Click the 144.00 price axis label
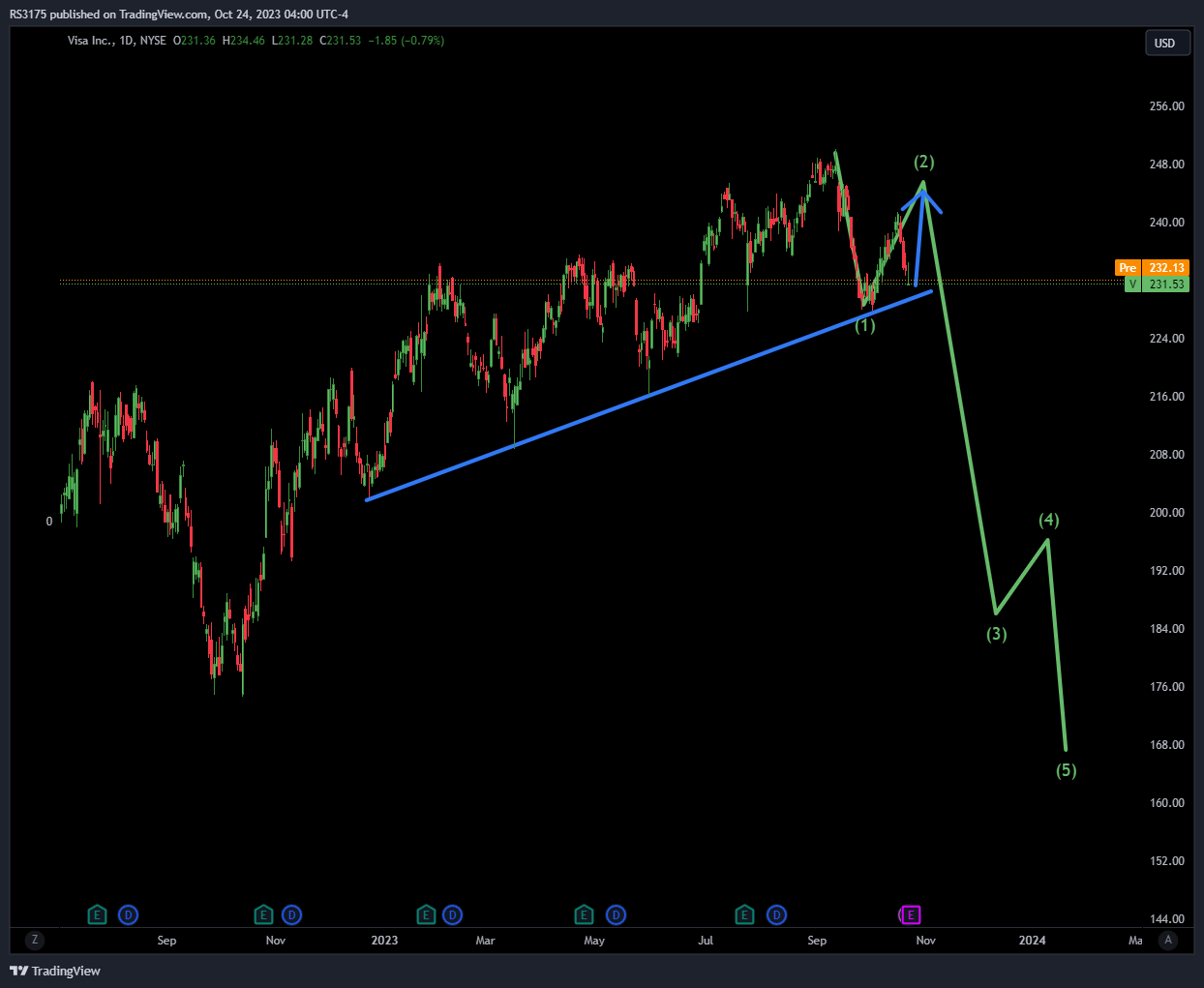Image resolution: width=1204 pixels, height=988 pixels. coord(1166,919)
